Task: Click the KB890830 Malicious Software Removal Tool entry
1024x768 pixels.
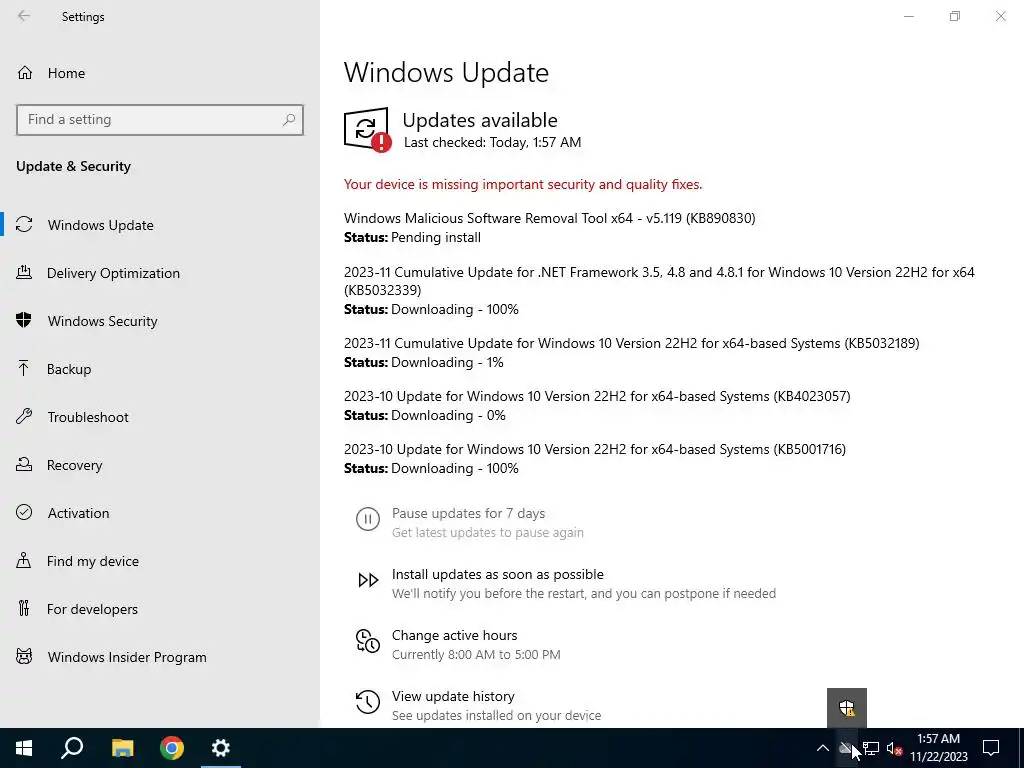Action: pos(550,227)
